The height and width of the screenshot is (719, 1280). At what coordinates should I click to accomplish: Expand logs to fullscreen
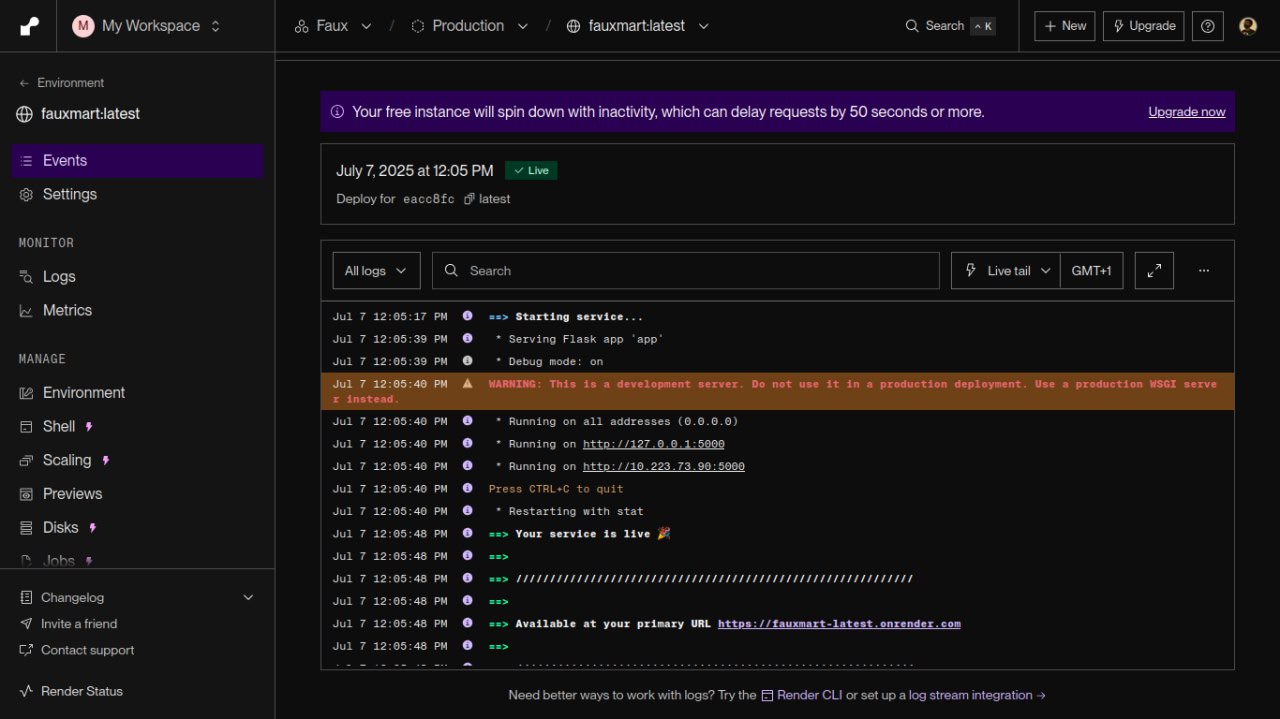(1154, 271)
